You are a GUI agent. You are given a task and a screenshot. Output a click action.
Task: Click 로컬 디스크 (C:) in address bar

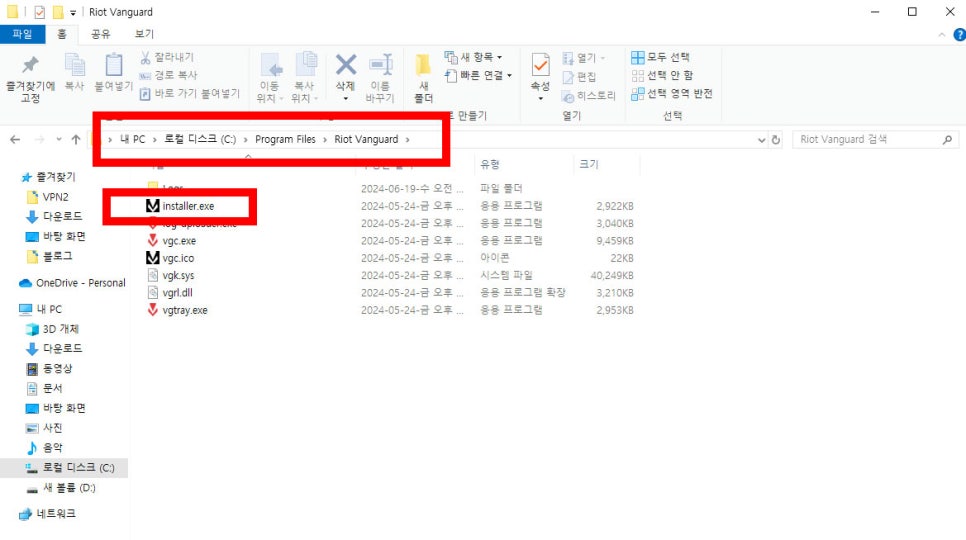coord(200,139)
